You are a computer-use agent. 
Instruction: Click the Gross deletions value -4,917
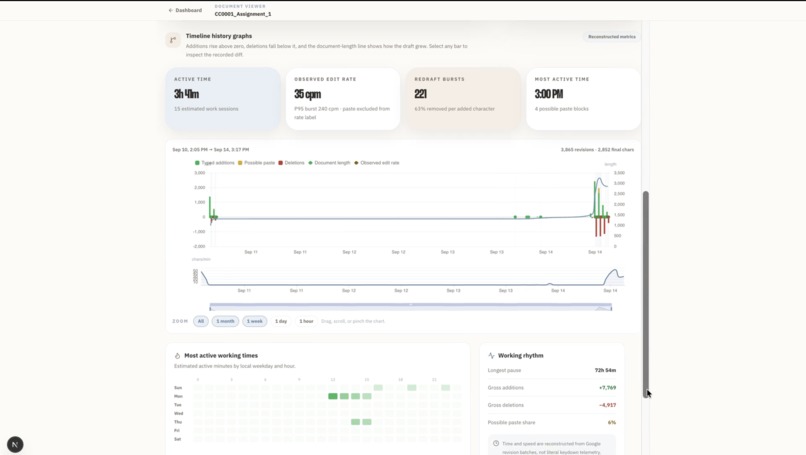(607, 405)
